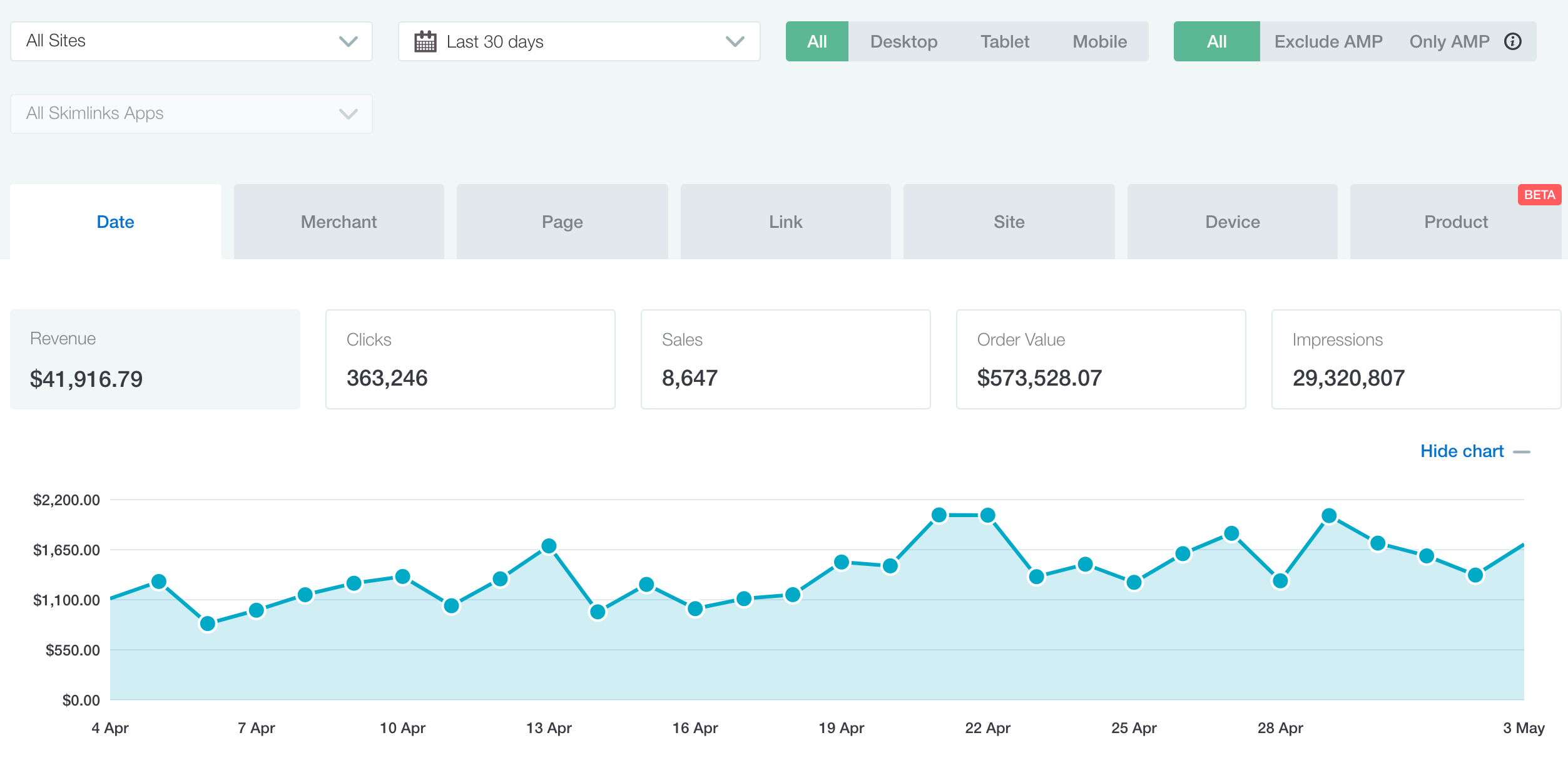Click the BETA badge on Product tab
The width and height of the screenshot is (1568, 765).
[1539, 195]
